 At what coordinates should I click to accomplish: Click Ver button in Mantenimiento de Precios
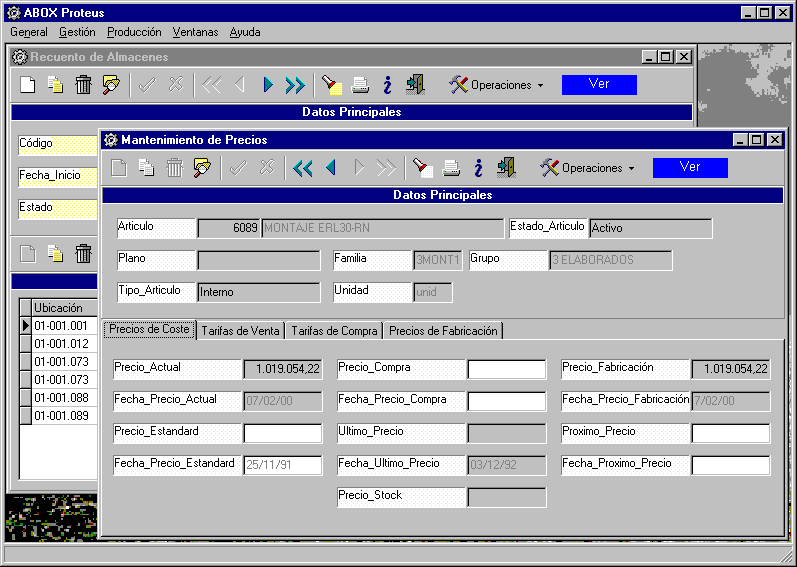(690, 168)
